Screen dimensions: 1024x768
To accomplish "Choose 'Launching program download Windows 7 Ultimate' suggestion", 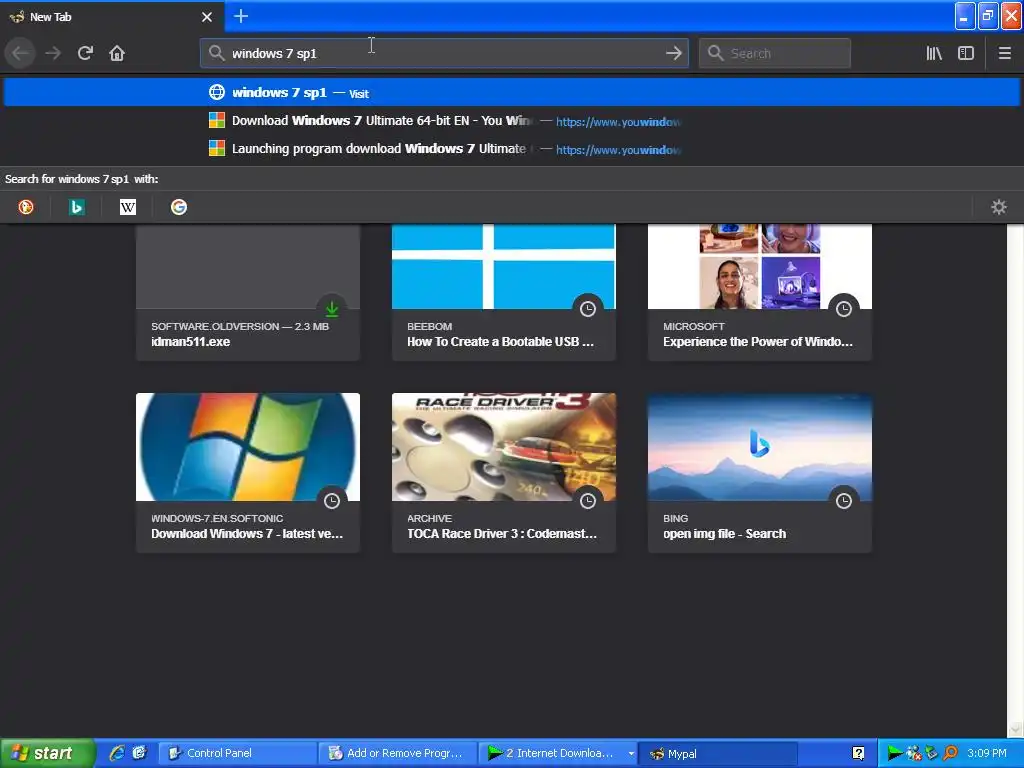I will pos(512,149).
